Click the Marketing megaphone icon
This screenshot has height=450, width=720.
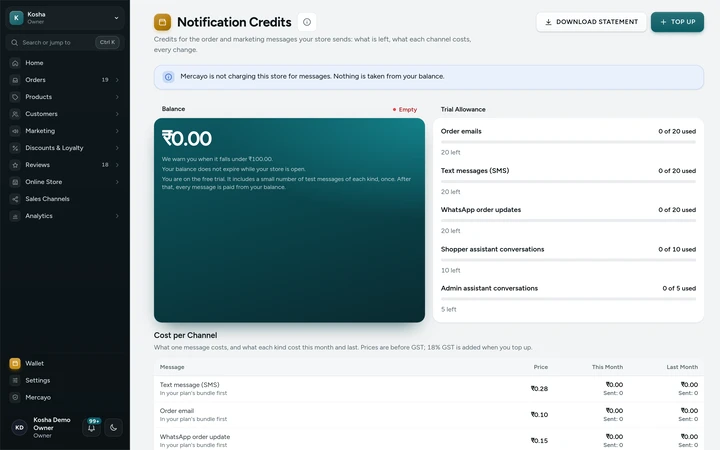[x=15, y=131]
